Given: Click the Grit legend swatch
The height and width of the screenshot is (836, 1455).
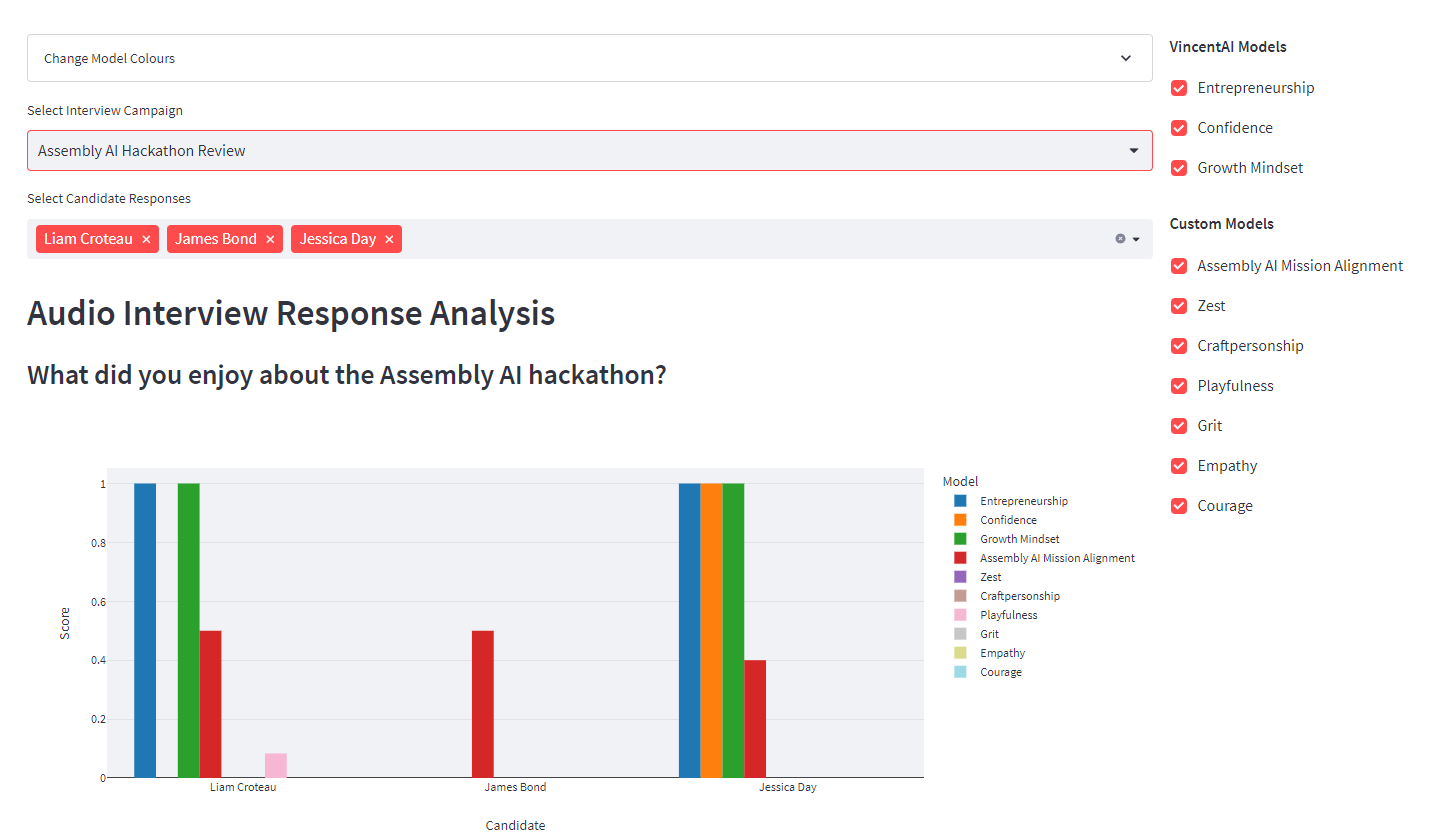Looking at the screenshot, I should (960, 634).
